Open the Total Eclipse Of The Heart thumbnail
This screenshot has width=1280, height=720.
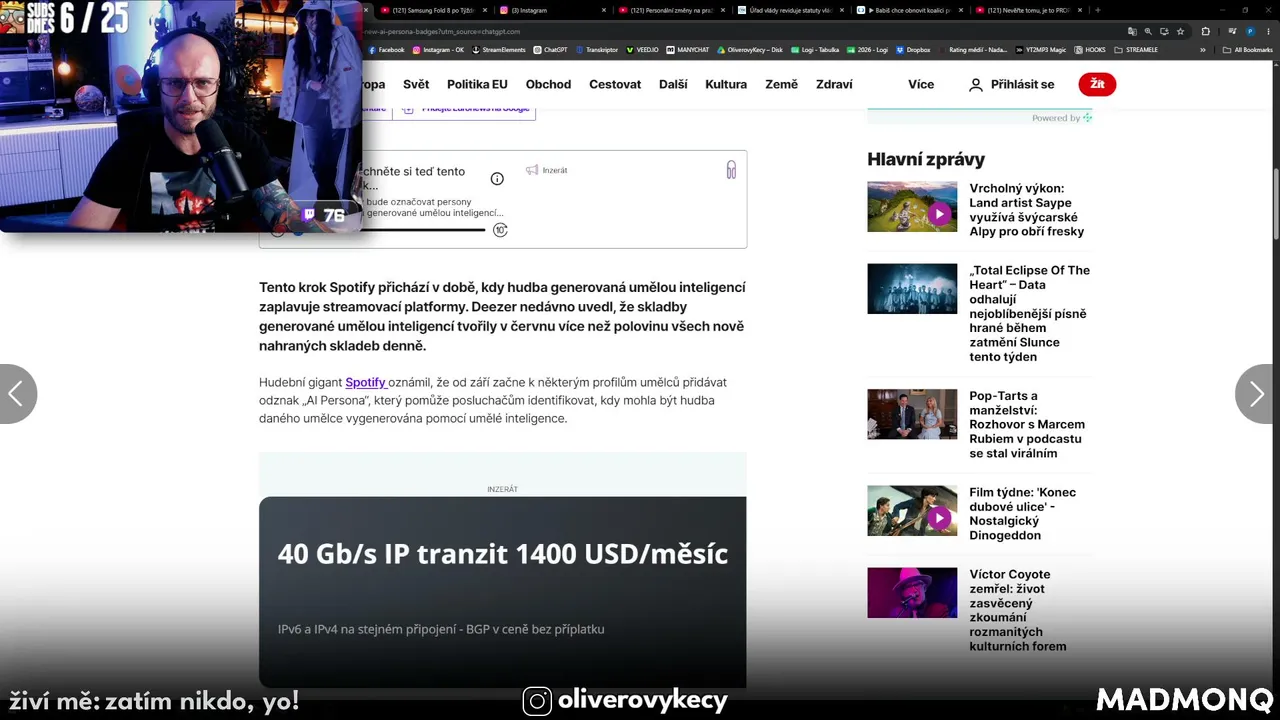pos(912,288)
